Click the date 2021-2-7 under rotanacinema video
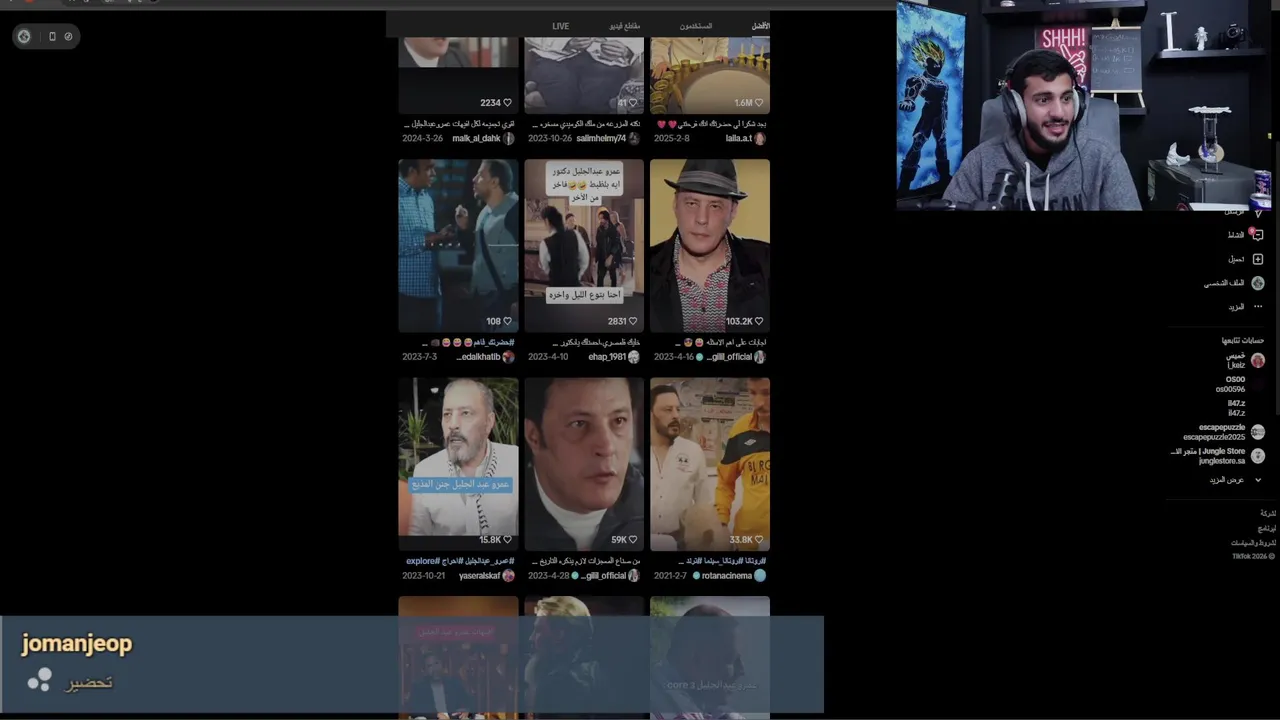The height and width of the screenshot is (720, 1280). (670, 576)
